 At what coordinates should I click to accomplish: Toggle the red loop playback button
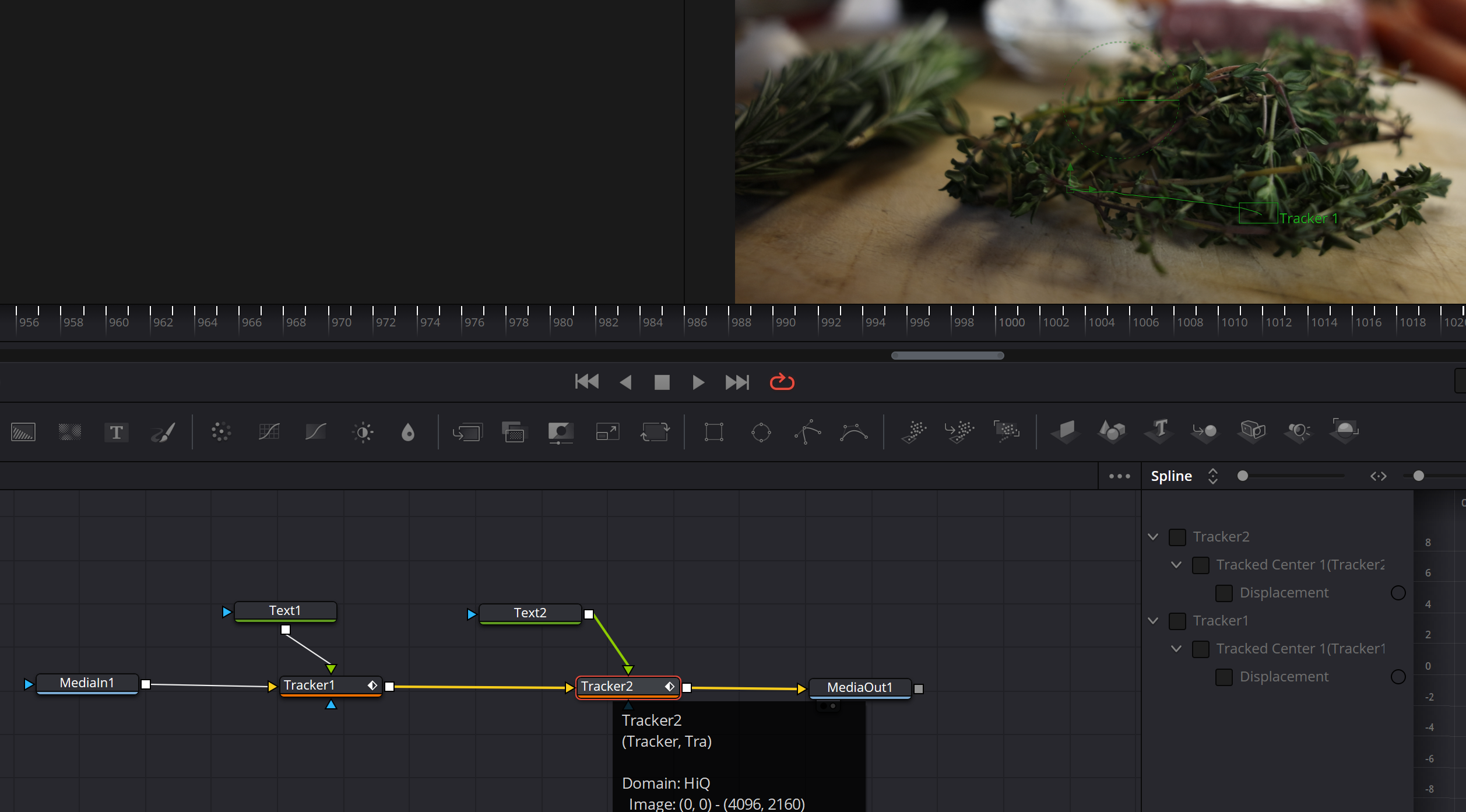point(782,382)
